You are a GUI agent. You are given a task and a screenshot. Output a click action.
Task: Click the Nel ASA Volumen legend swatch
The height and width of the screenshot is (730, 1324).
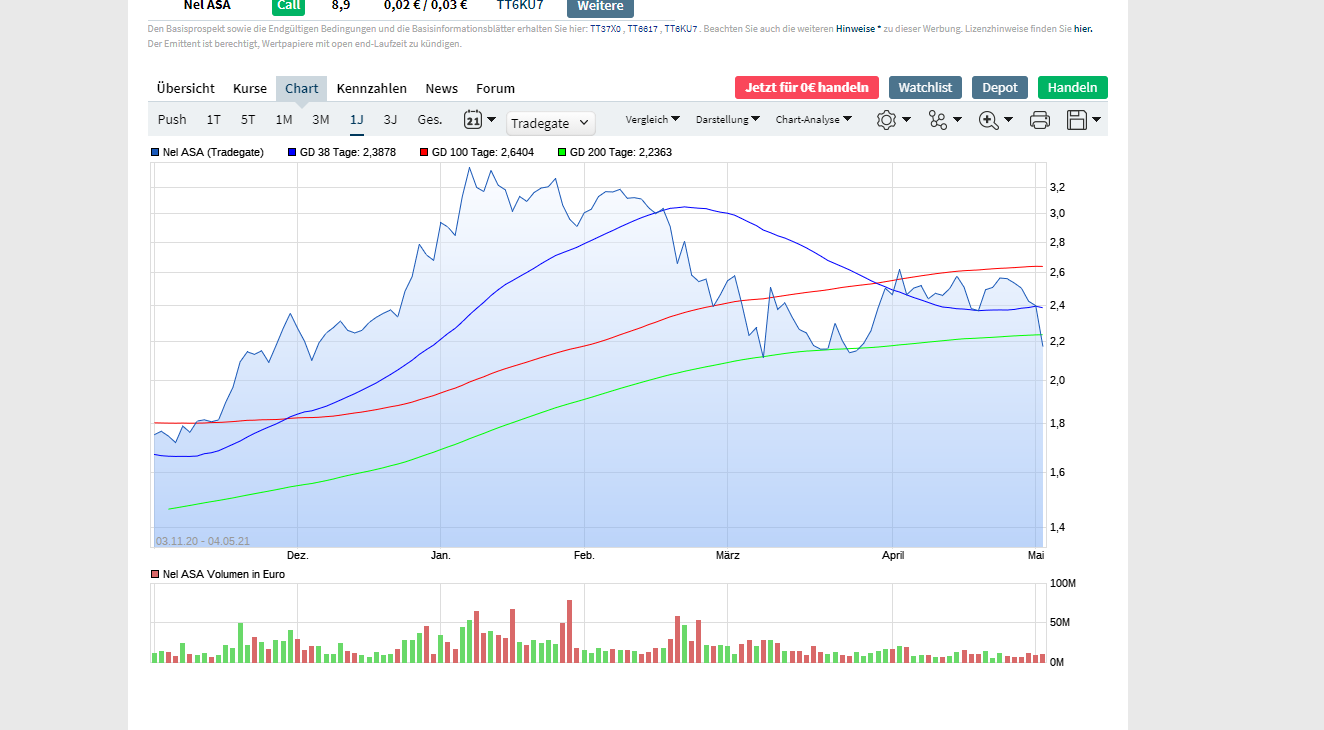155,575
